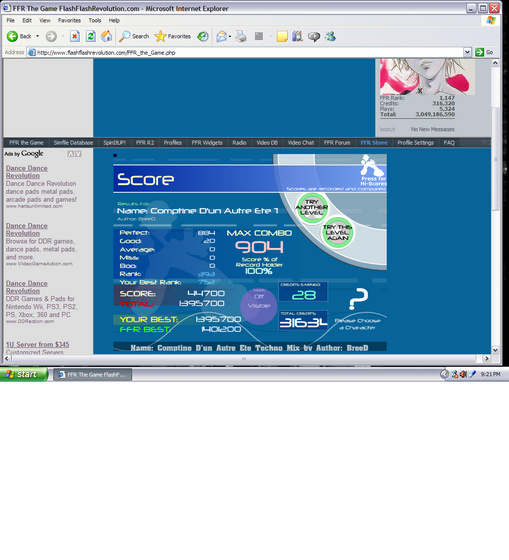509x560 pixels.
Task: Click the Back navigation arrow icon
Action: (x=12, y=36)
